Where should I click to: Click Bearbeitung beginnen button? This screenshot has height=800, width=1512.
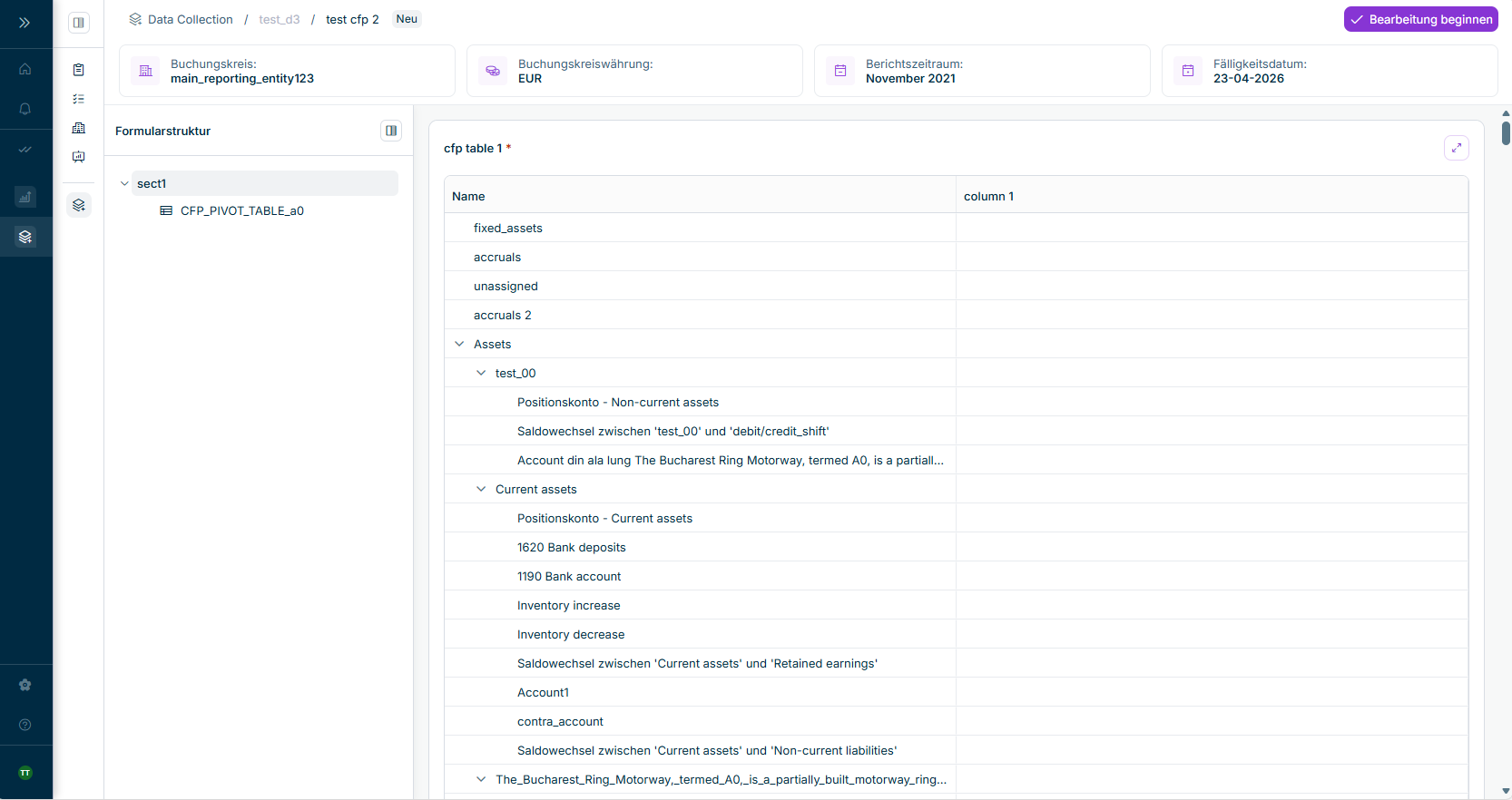1420,19
